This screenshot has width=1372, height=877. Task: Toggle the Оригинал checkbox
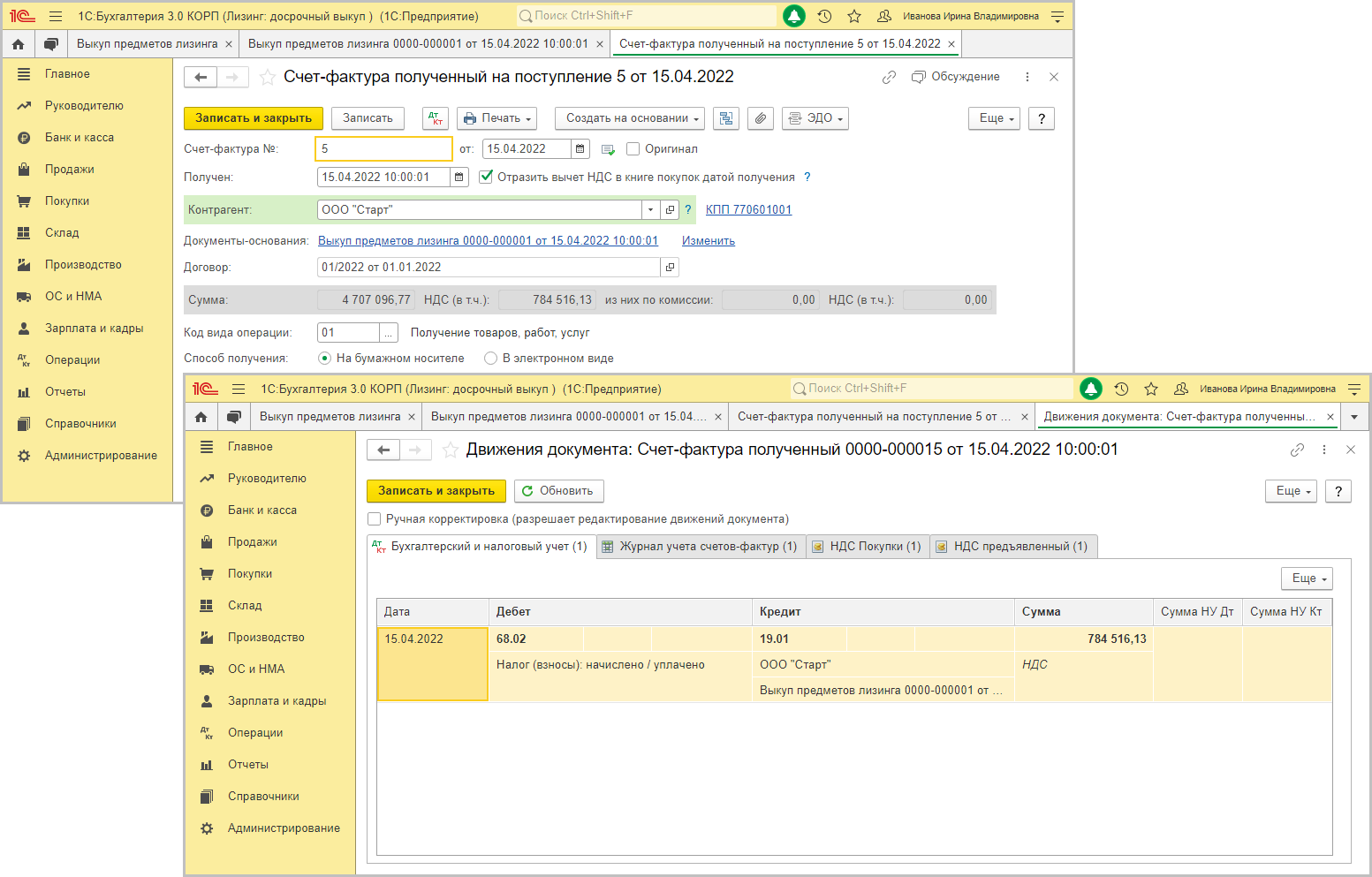pos(633,149)
